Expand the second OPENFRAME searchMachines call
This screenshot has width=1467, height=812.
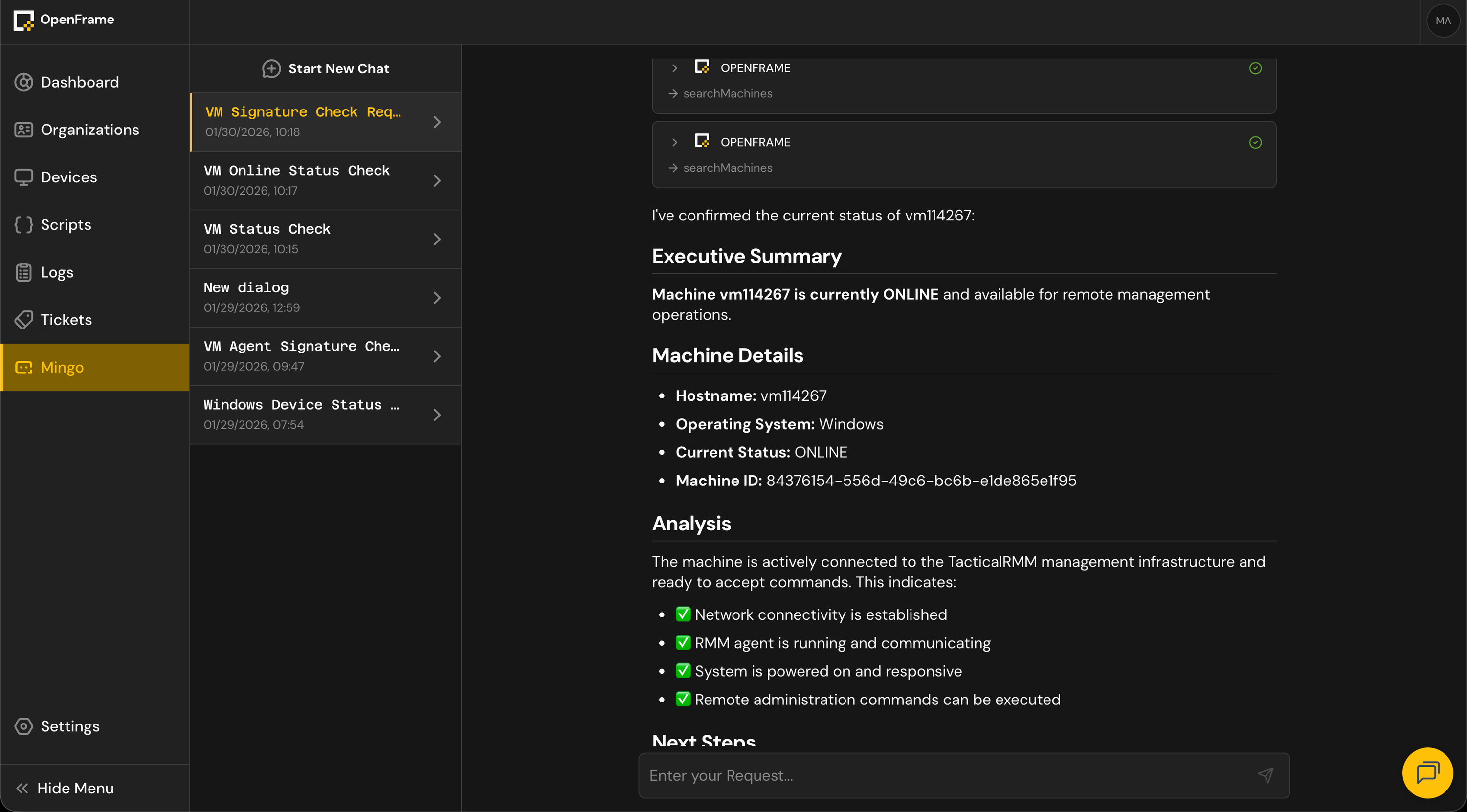point(674,142)
